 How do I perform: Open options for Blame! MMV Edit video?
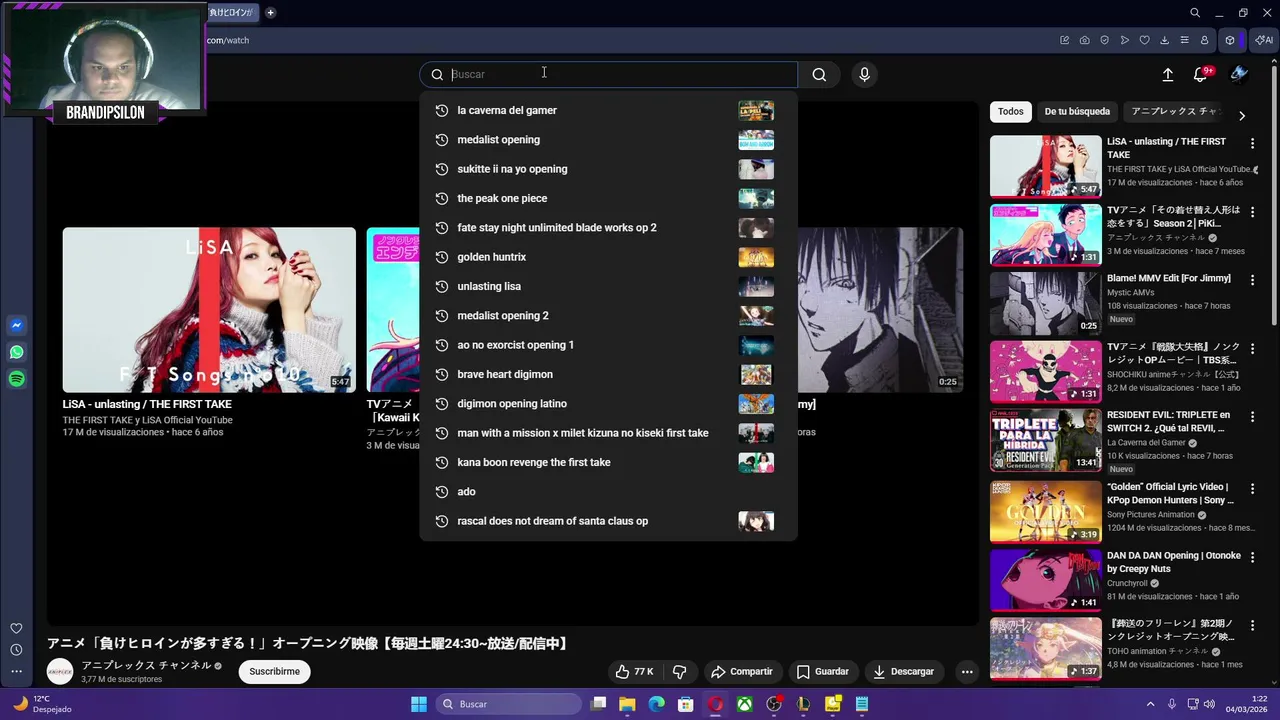(1252, 280)
